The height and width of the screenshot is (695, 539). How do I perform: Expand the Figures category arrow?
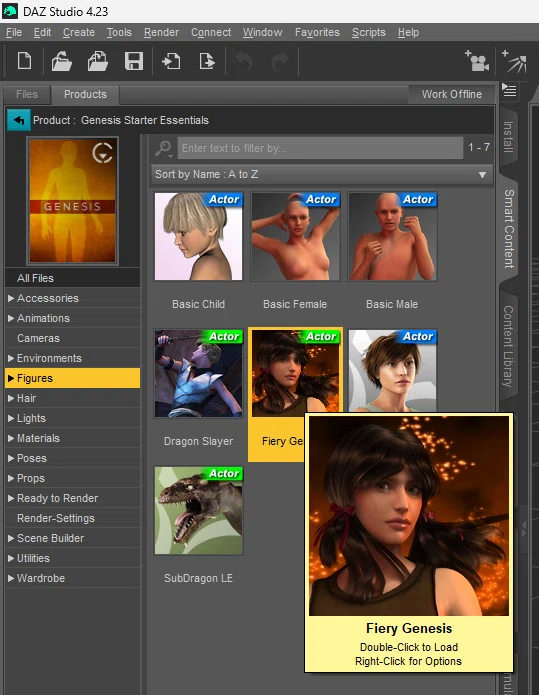point(11,378)
